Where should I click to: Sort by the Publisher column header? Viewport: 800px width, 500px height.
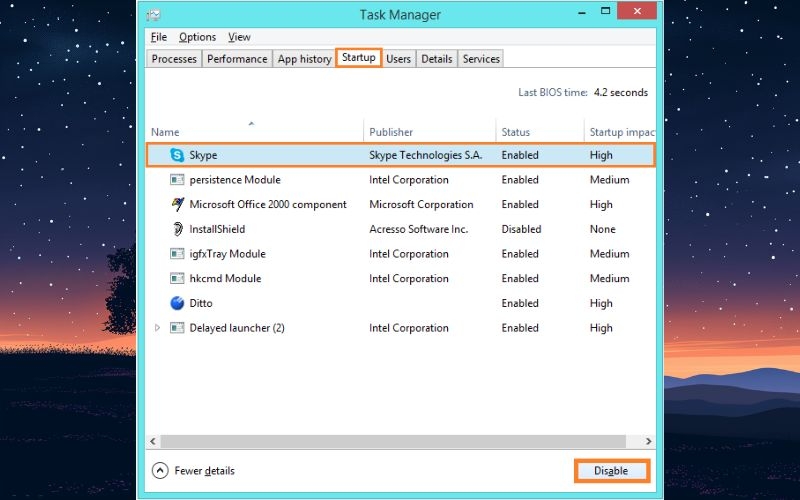tap(391, 132)
